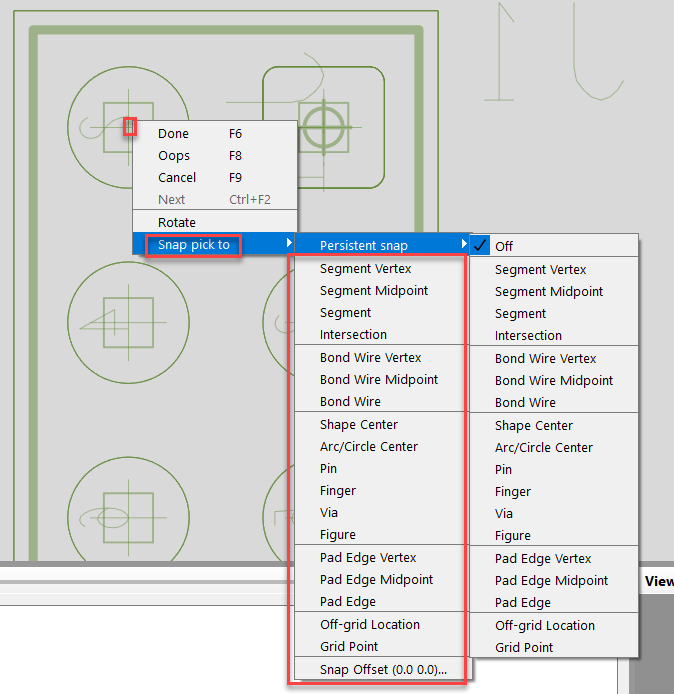
Task: Choose Done in the context menu
Action: tap(173, 133)
